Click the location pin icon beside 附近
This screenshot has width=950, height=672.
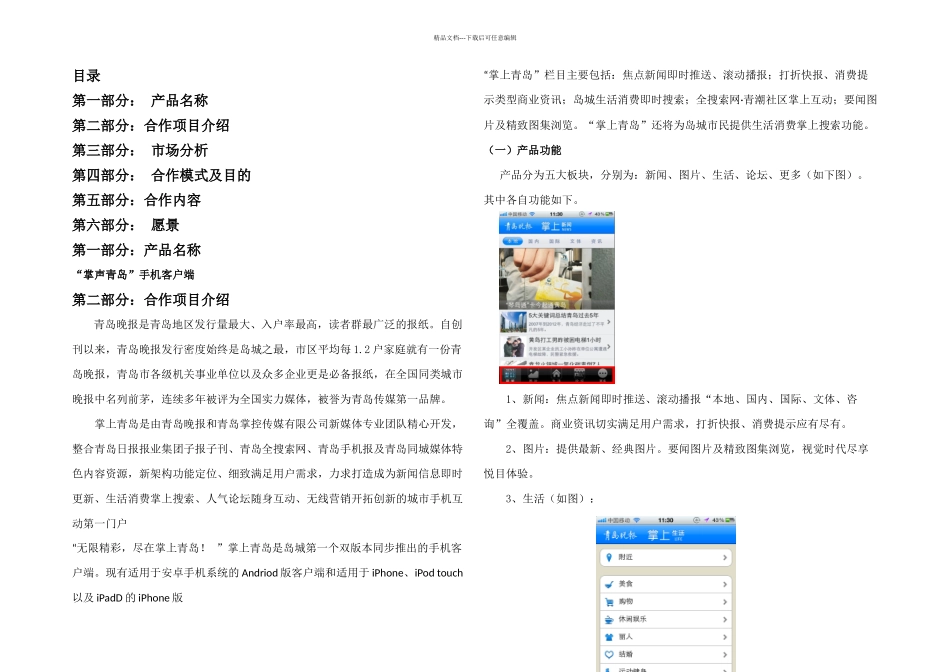tap(609, 557)
